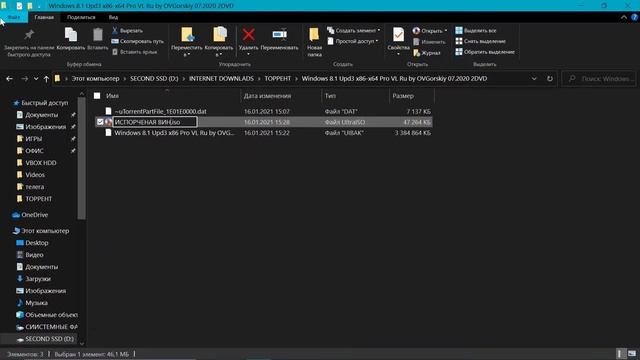
Task: Expand Простой доступ dropdown
Action: coord(377,41)
